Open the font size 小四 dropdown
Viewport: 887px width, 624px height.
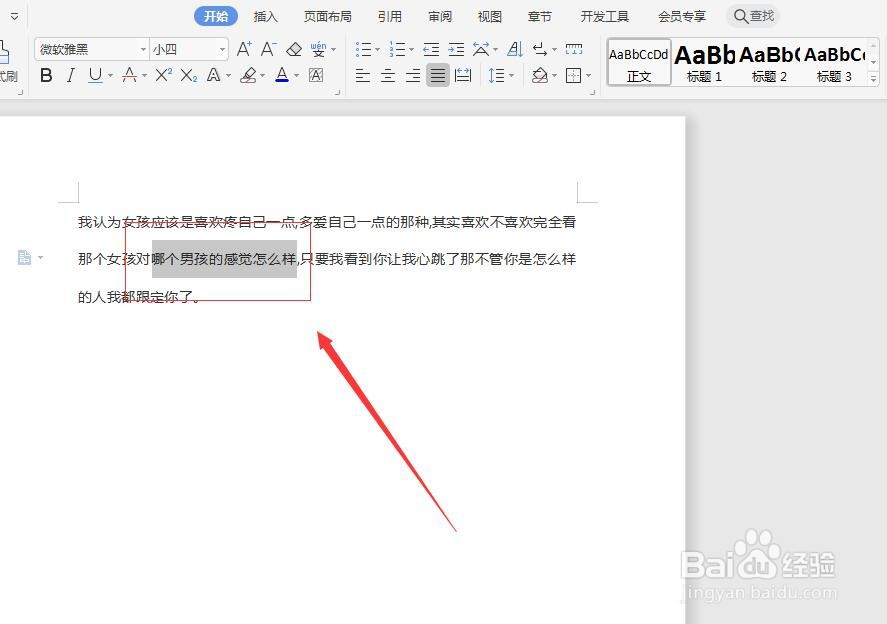pyautogui.click(x=222, y=48)
